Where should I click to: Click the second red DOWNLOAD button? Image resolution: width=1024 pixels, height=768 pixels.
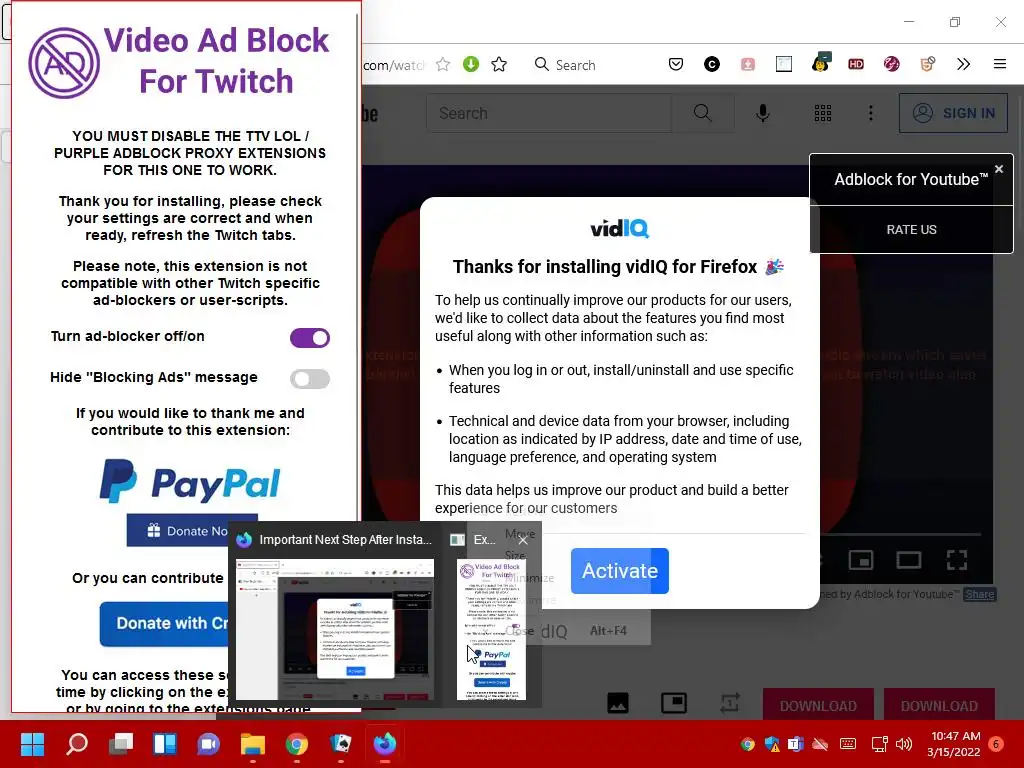coord(939,705)
